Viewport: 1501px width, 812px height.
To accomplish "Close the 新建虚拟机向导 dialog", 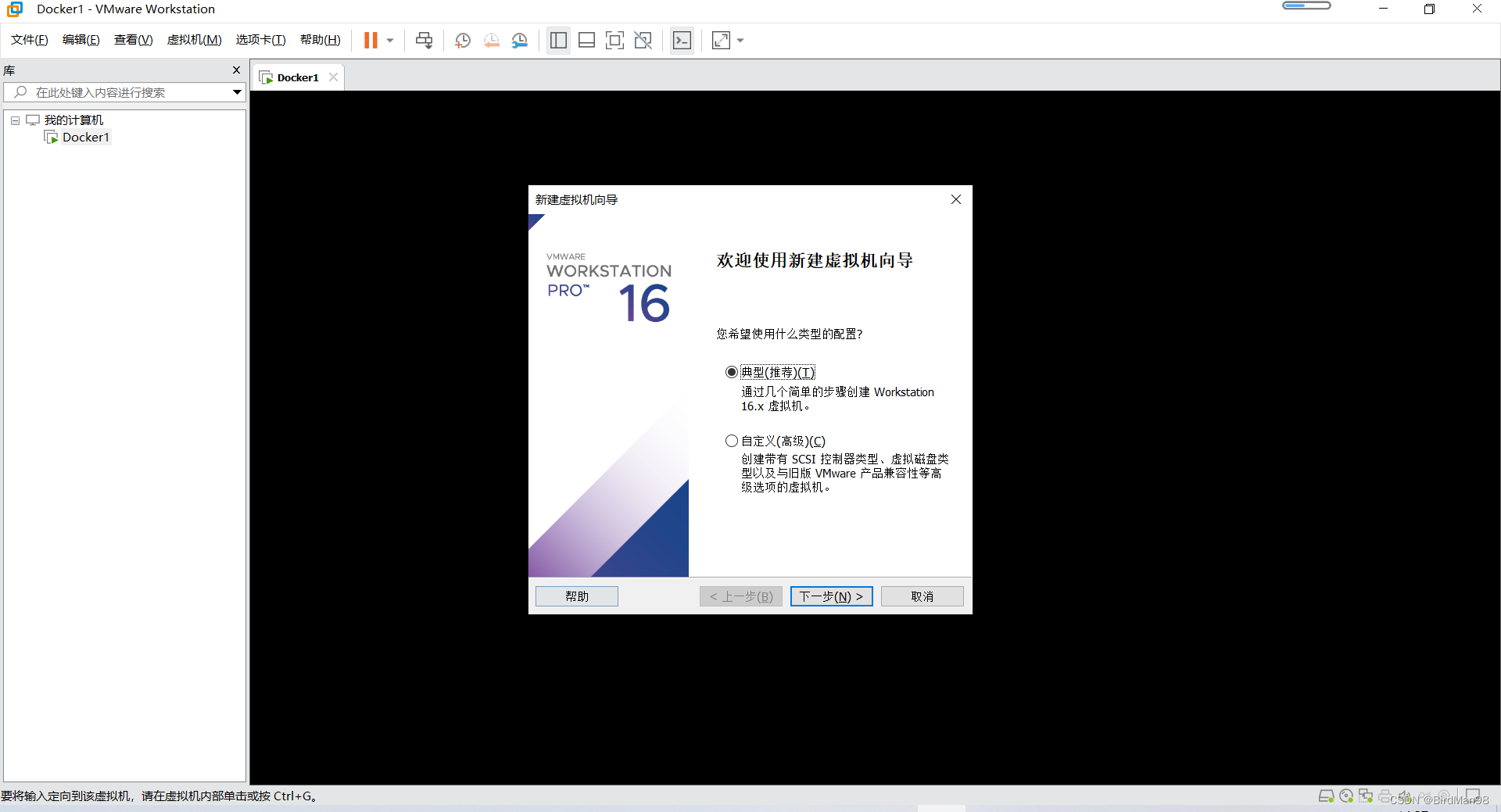I will pyautogui.click(x=955, y=199).
